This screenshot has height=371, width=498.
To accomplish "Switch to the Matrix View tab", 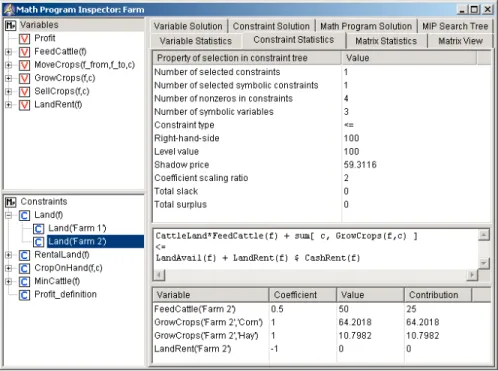I will pos(460,41).
